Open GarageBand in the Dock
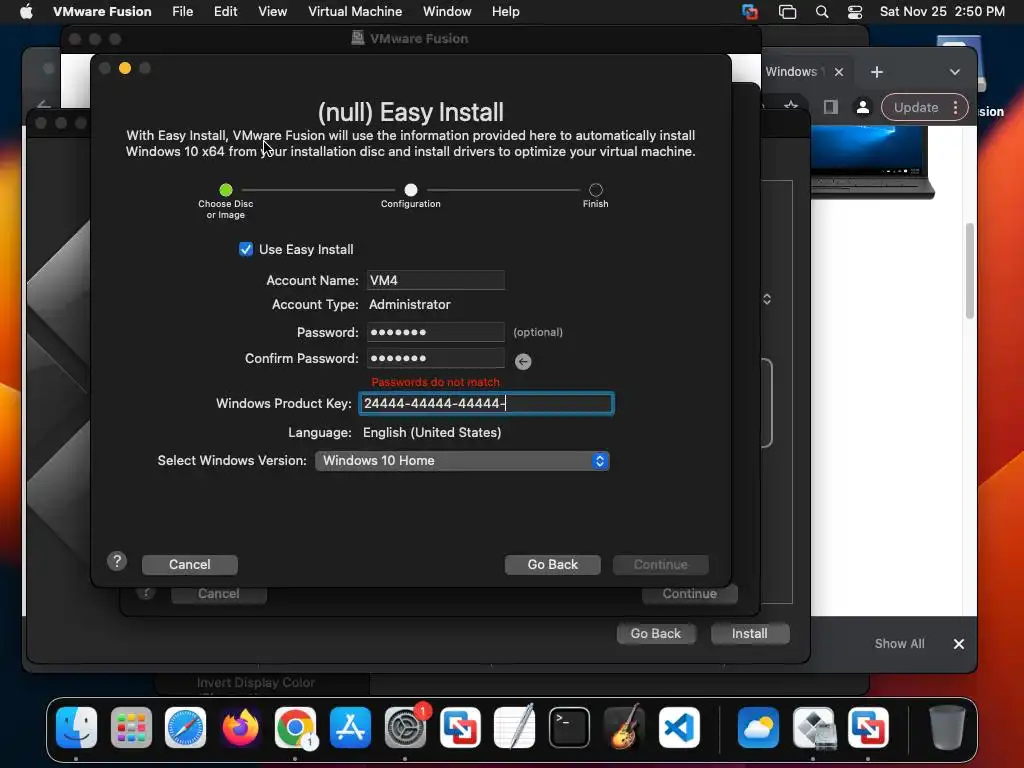This screenshot has height=768, width=1024. point(624,727)
